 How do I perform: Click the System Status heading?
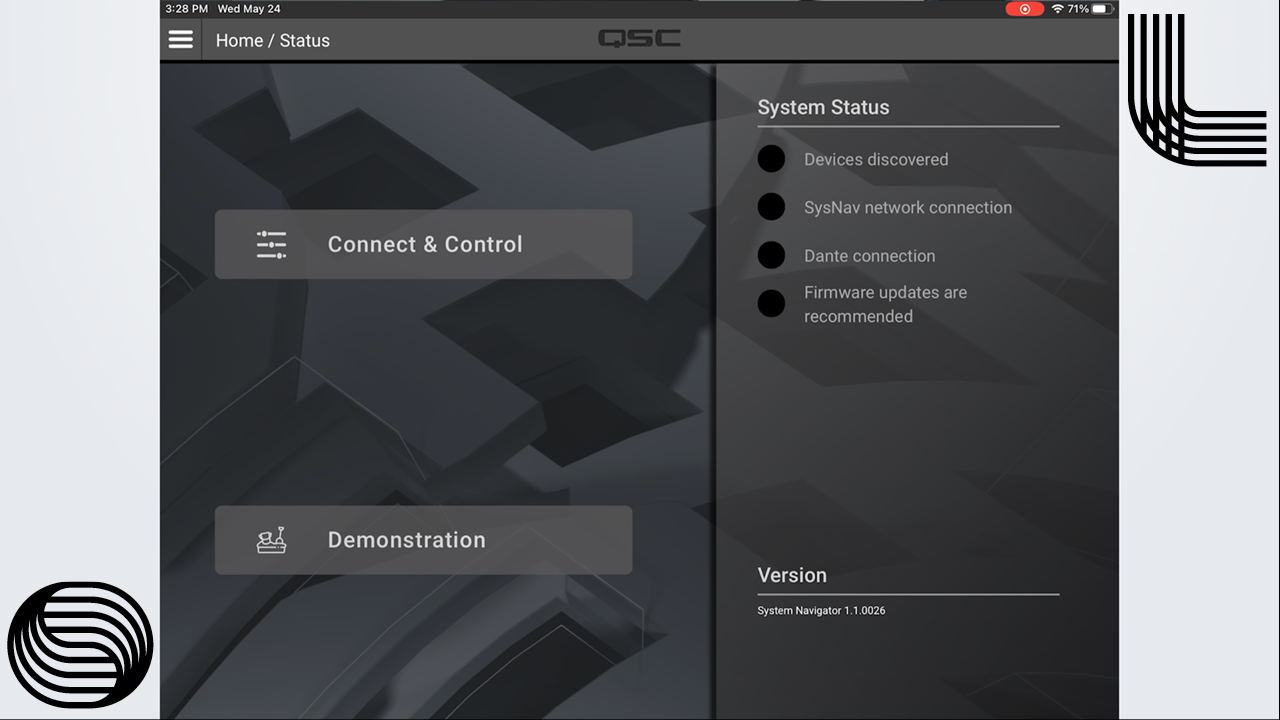coord(823,108)
